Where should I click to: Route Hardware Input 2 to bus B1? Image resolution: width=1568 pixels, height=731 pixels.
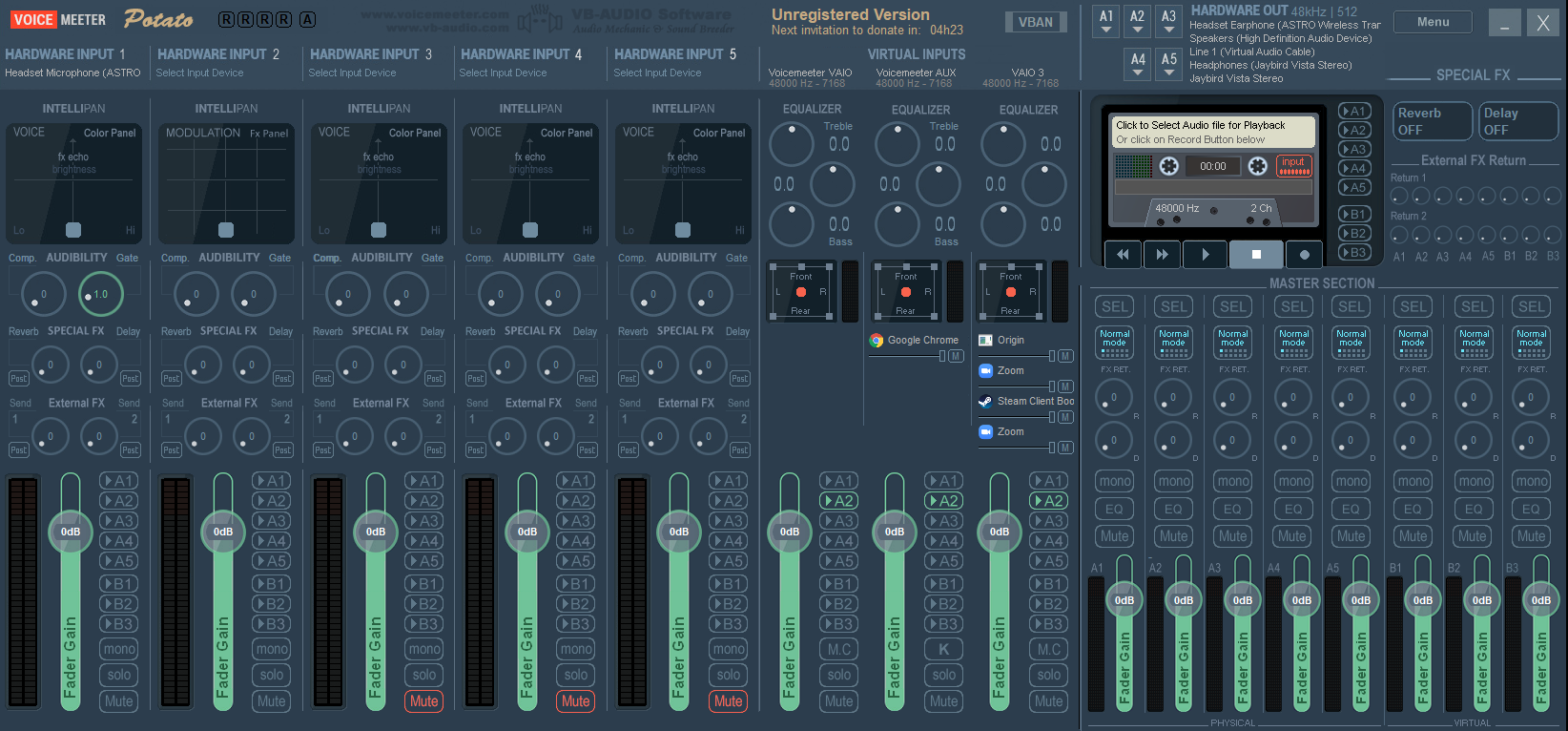click(x=272, y=584)
